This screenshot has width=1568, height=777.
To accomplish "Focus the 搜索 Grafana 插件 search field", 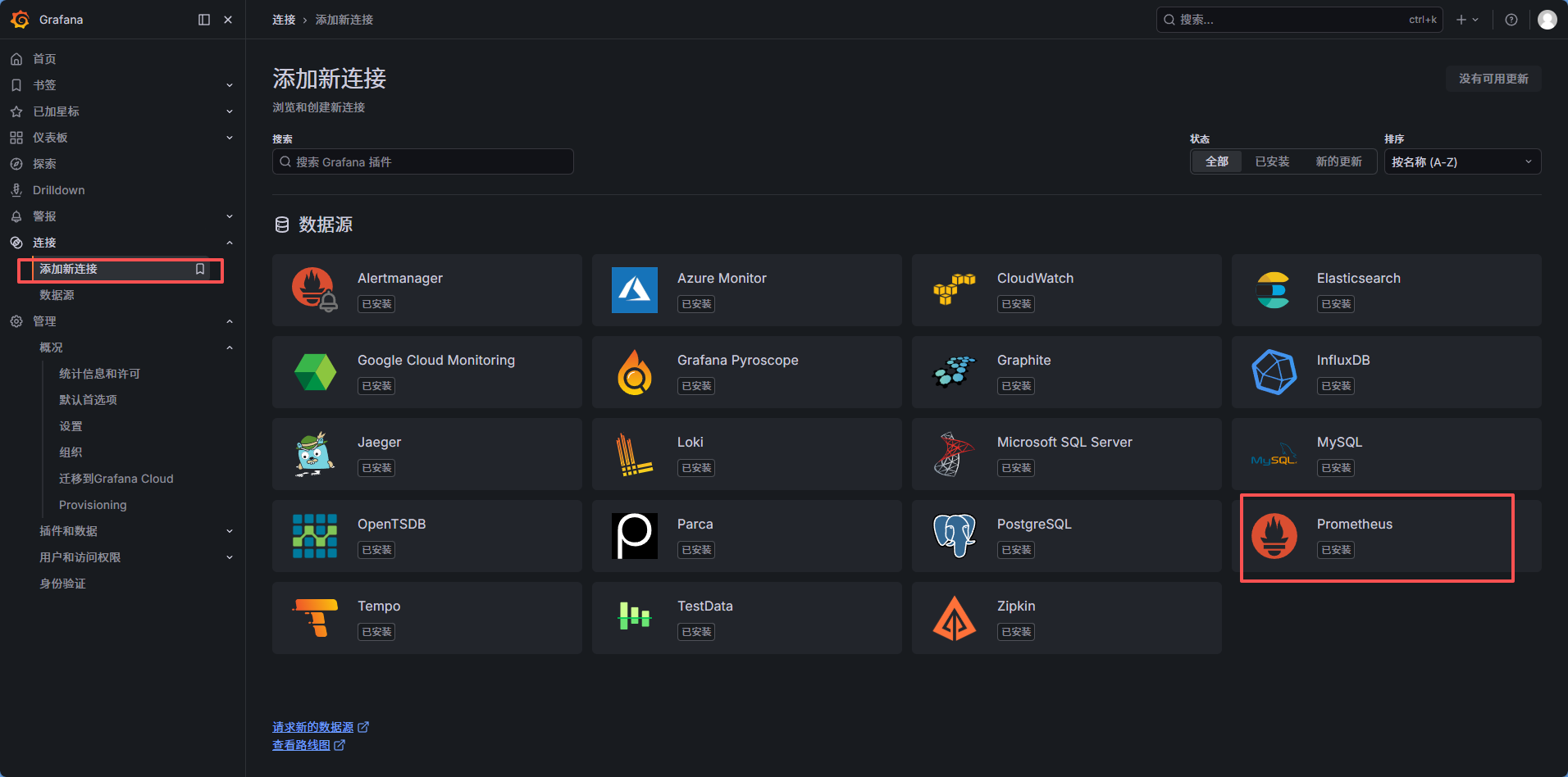I will coord(422,161).
